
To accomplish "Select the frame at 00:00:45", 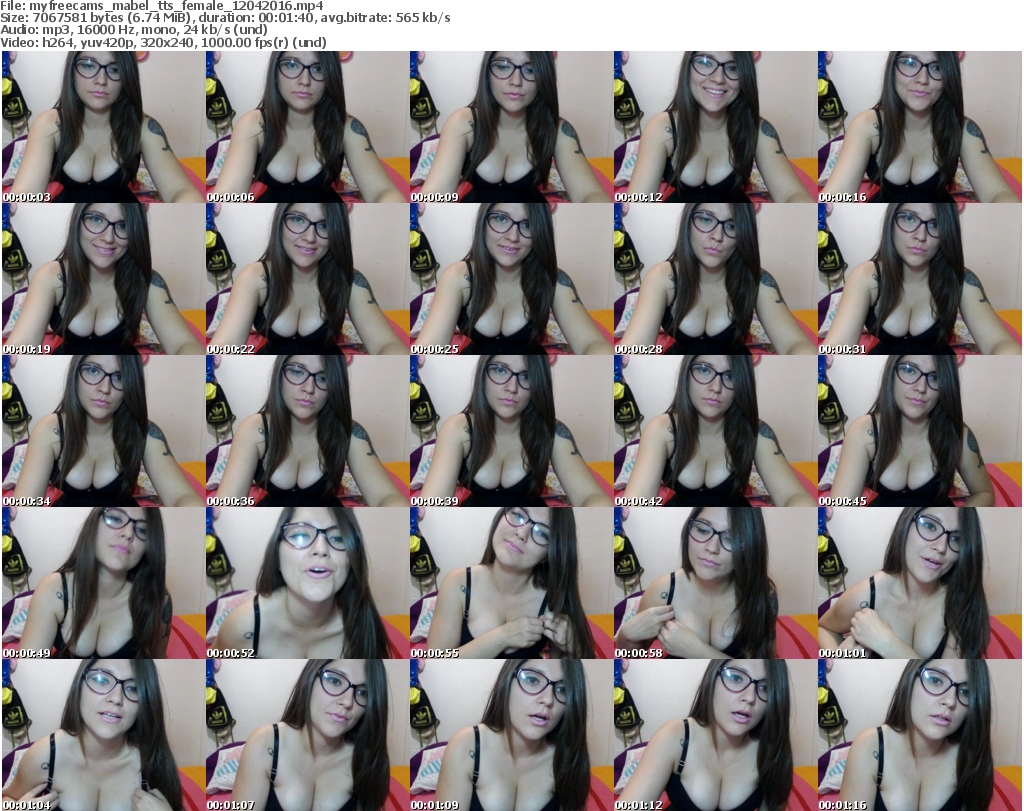I will click(920, 432).
